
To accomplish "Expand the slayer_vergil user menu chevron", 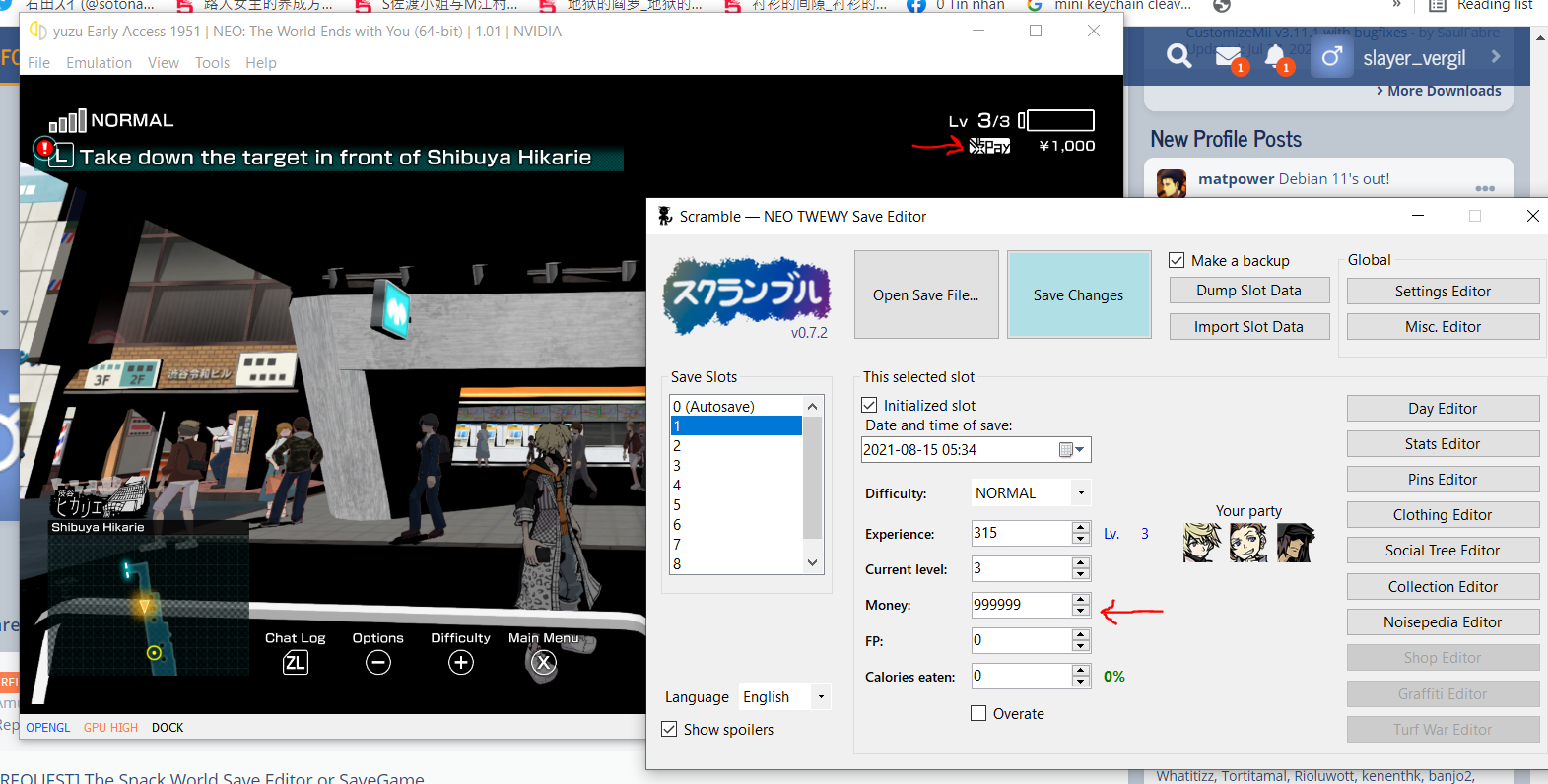I will [x=1496, y=56].
